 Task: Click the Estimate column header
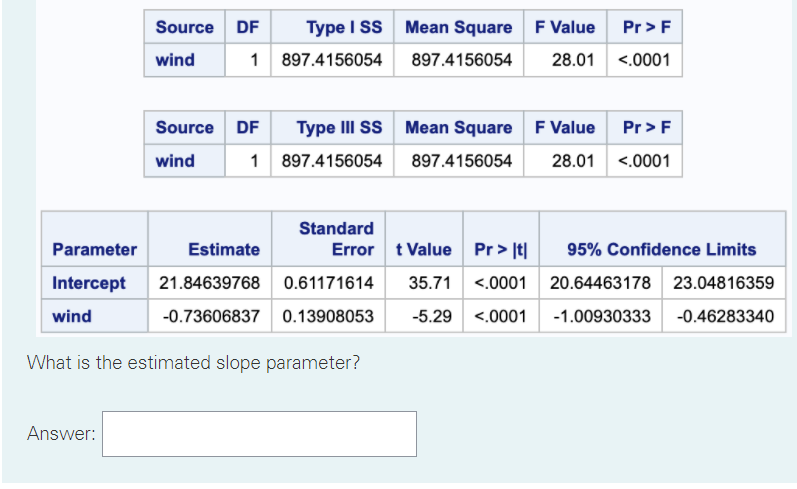224,250
